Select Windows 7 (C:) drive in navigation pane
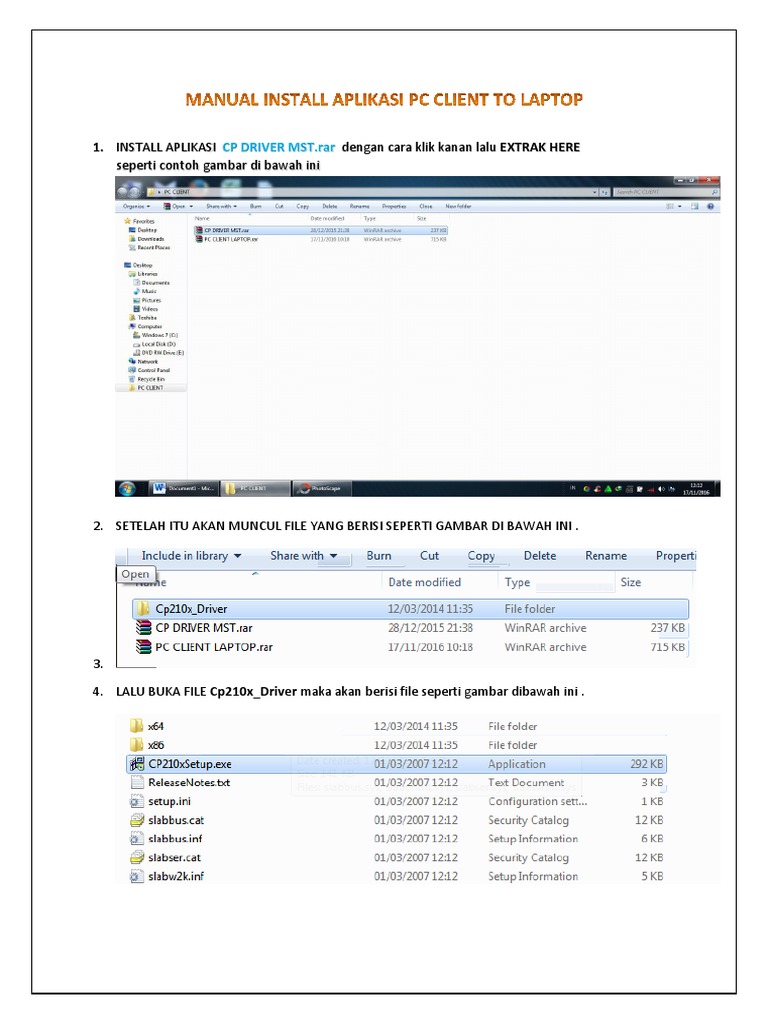The image size is (768, 1024). [155, 335]
